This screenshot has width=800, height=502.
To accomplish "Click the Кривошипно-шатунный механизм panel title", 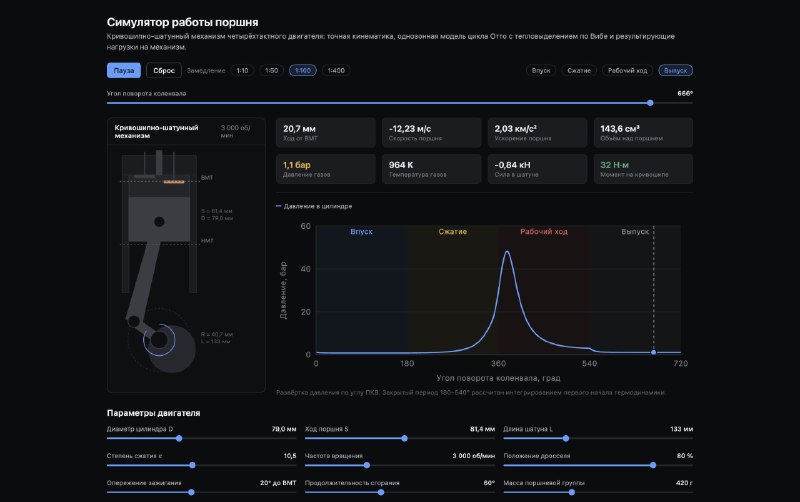I will (156, 132).
